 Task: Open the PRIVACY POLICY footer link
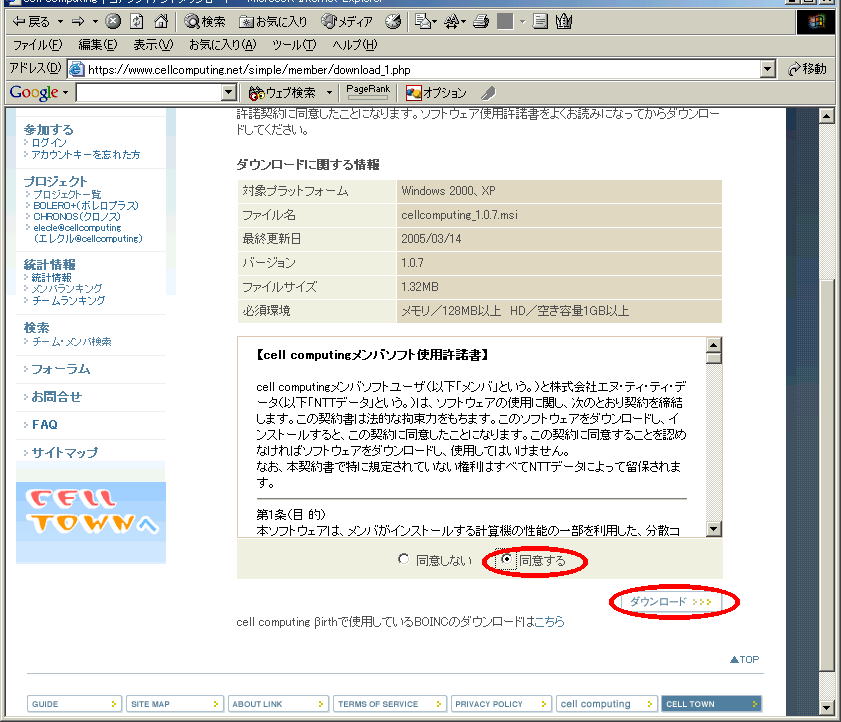(500, 704)
